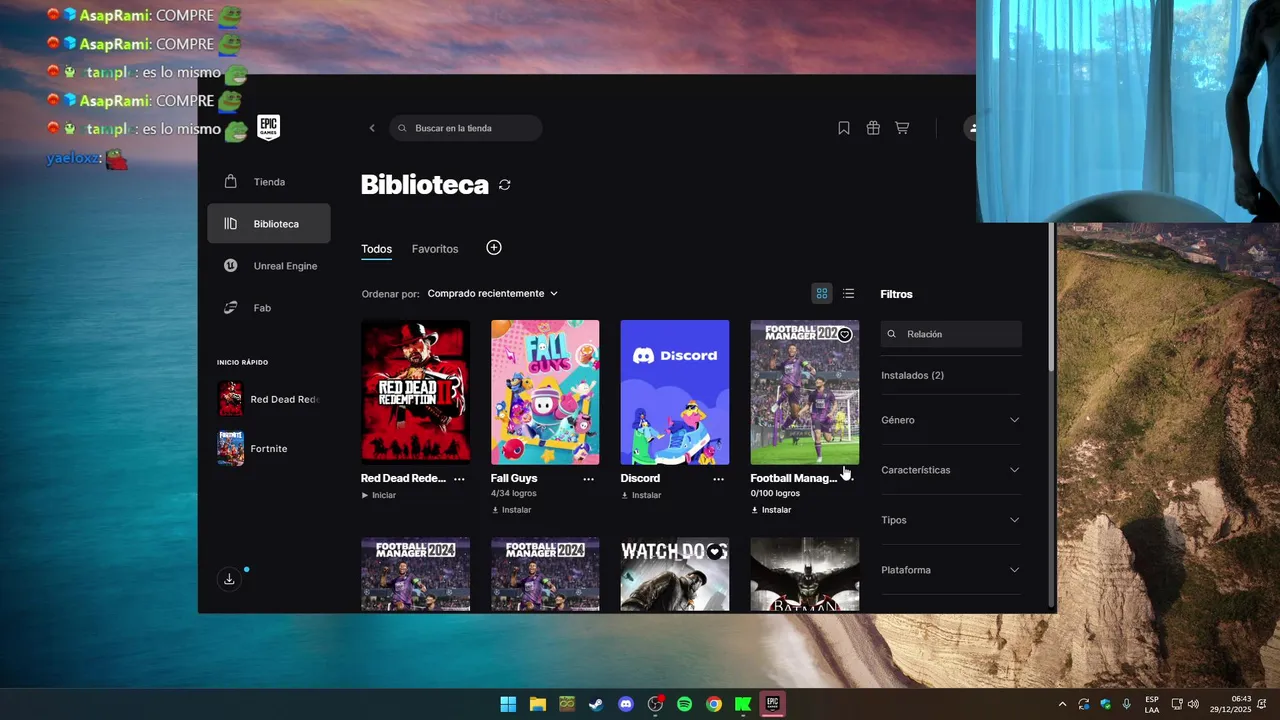1280x720 pixels.
Task: Open the Discord cover
Action: click(x=675, y=392)
